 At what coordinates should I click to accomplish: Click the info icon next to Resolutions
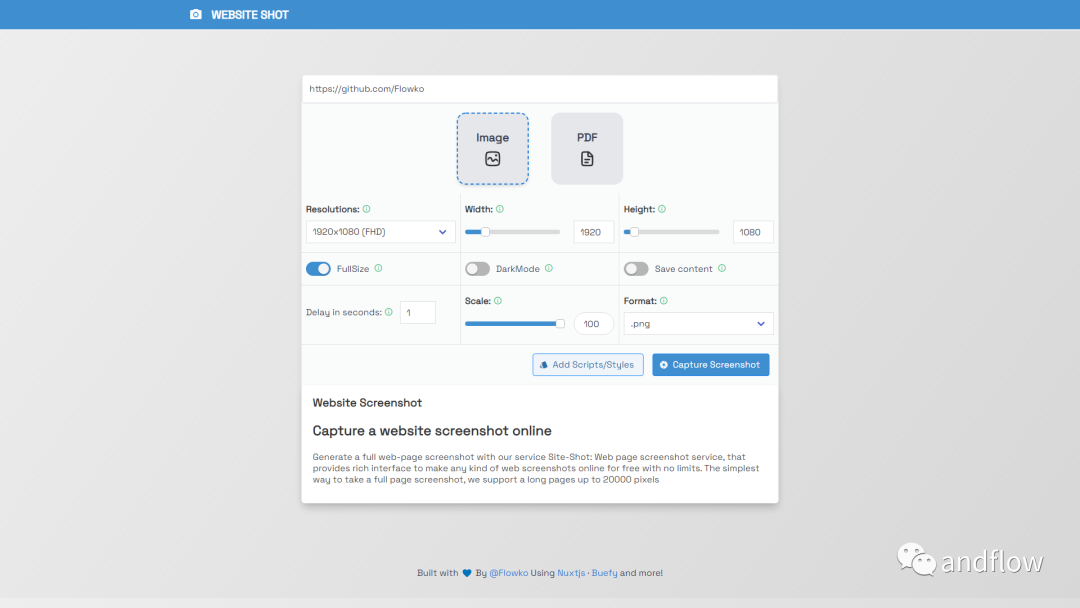click(366, 209)
